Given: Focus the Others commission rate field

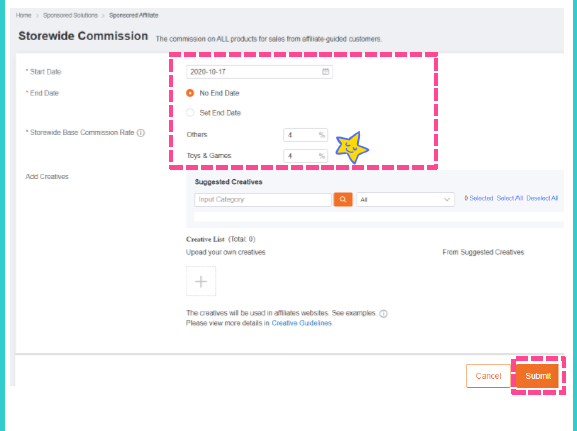Looking at the screenshot, I should pos(305,135).
